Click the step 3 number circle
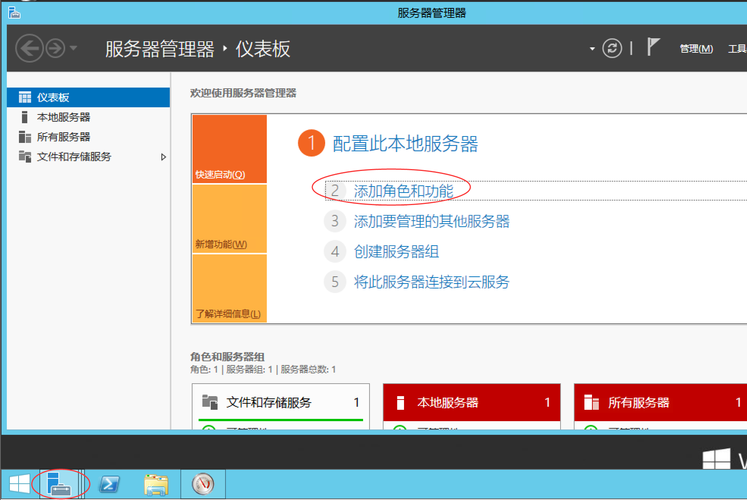 coord(335,221)
